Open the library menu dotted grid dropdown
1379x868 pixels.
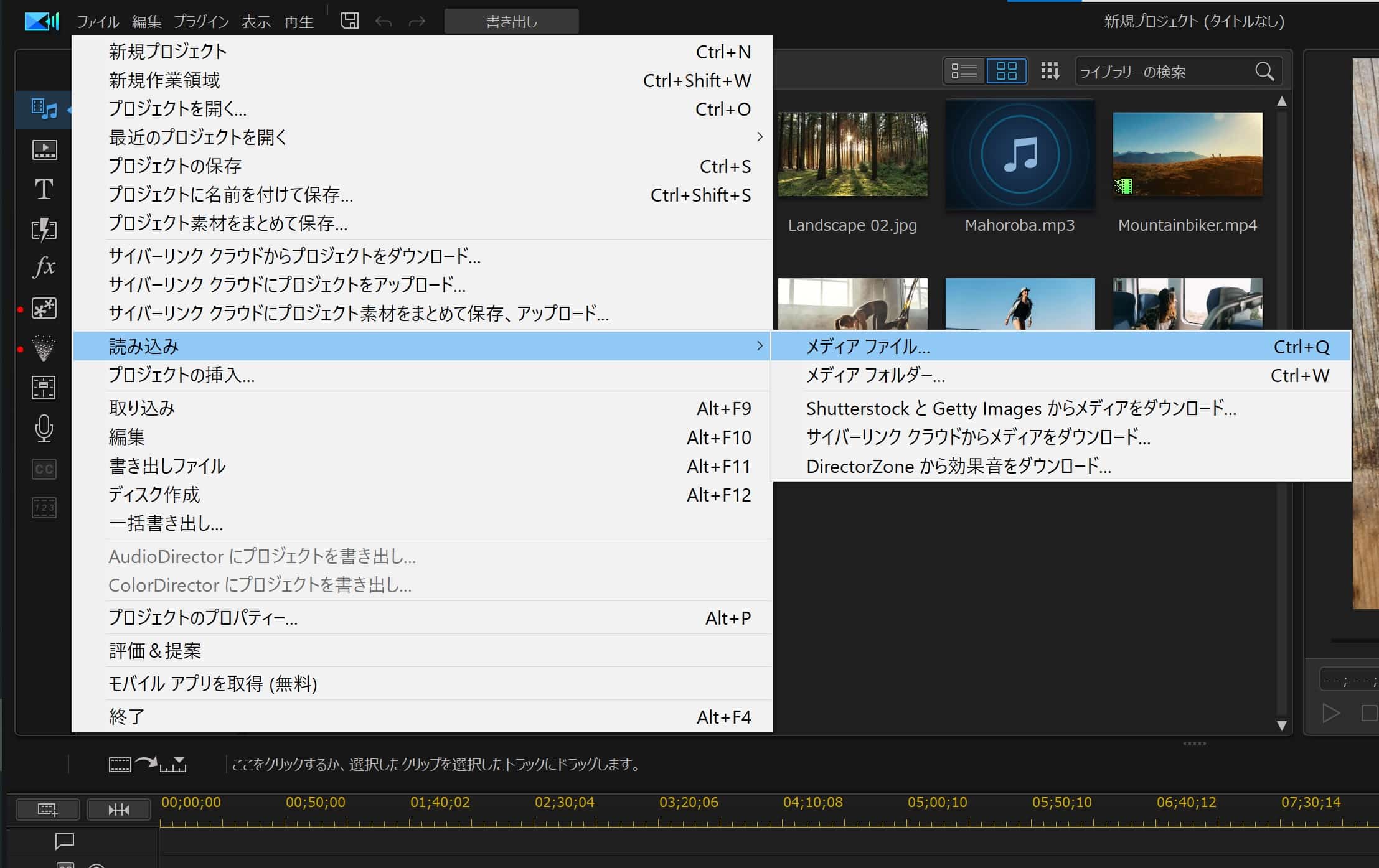(1050, 72)
